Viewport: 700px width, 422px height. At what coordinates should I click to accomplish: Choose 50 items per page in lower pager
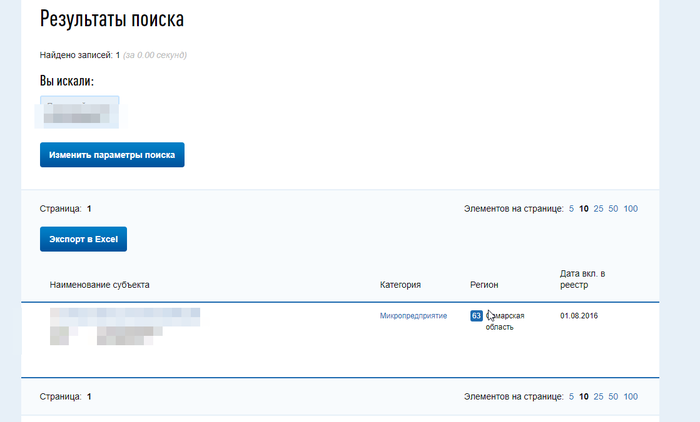pyautogui.click(x=613, y=397)
